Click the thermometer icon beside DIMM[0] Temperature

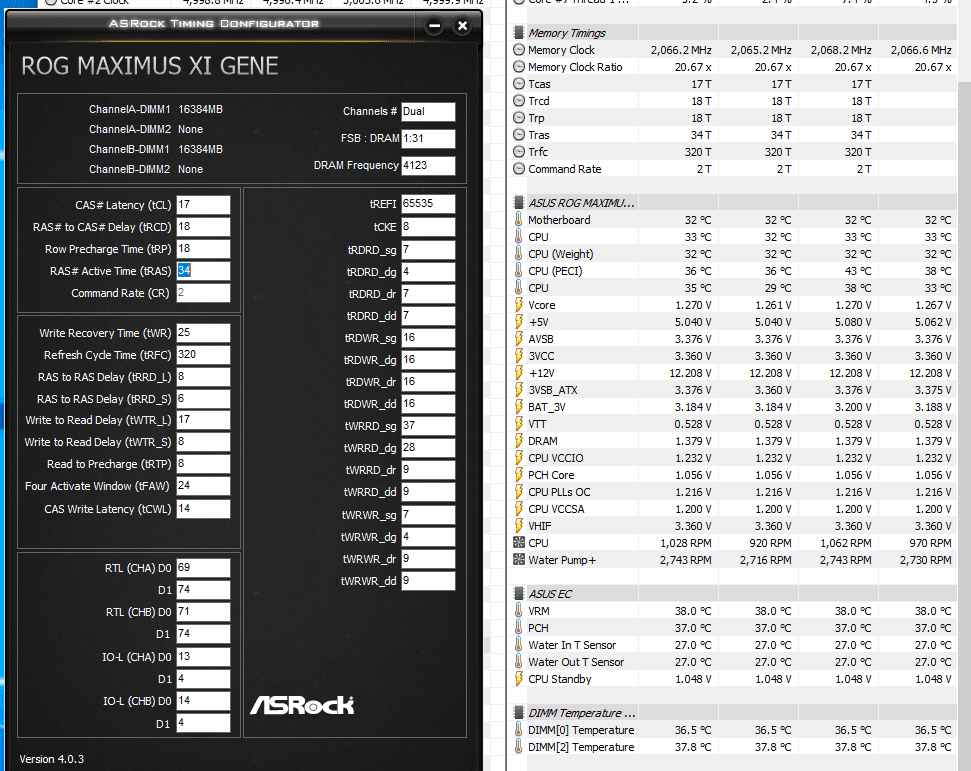point(519,730)
